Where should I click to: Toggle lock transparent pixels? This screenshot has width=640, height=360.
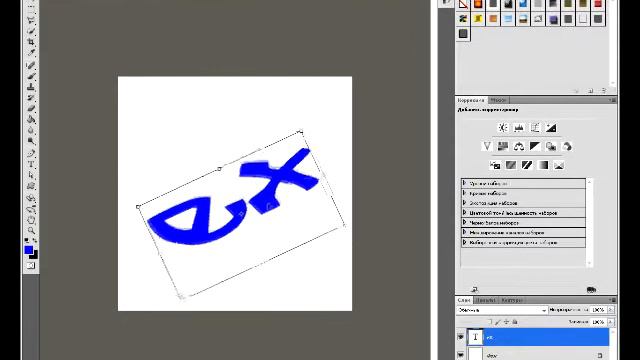489,322
